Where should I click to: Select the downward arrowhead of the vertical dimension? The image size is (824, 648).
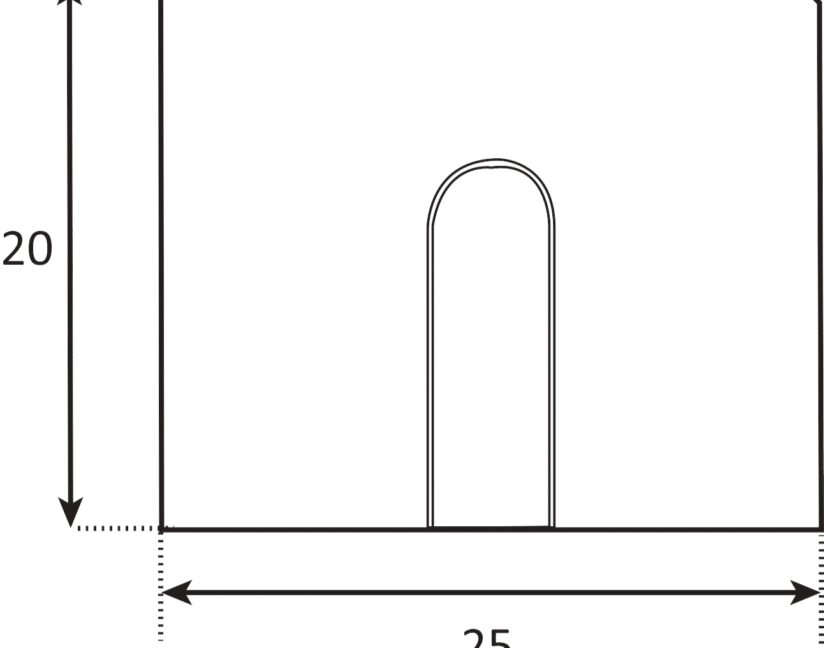[71, 514]
